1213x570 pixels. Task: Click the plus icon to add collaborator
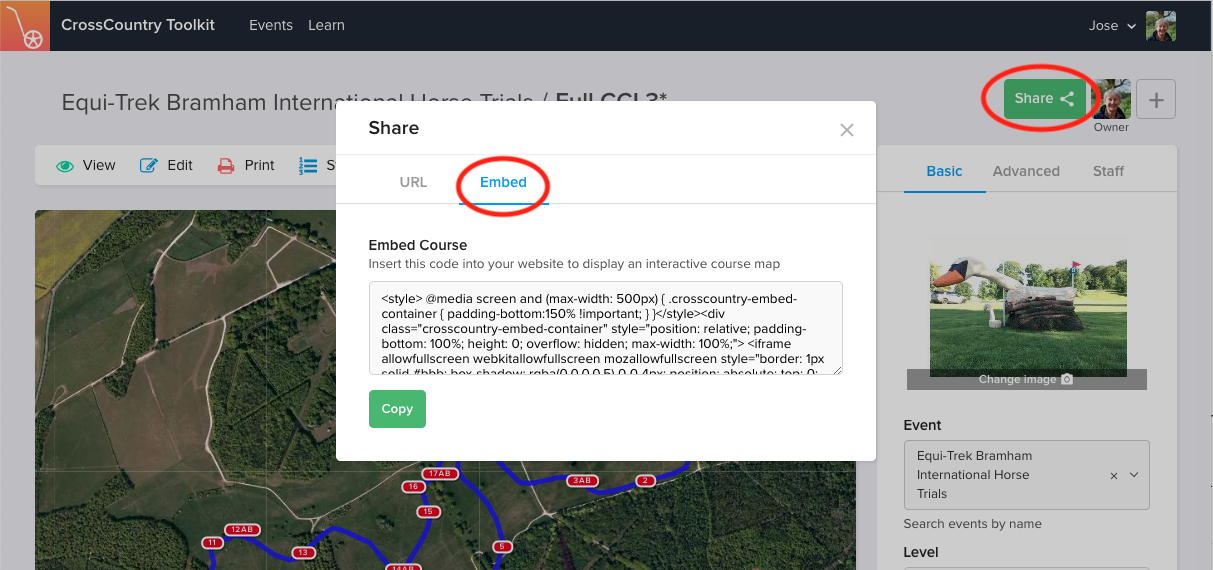click(1156, 99)
